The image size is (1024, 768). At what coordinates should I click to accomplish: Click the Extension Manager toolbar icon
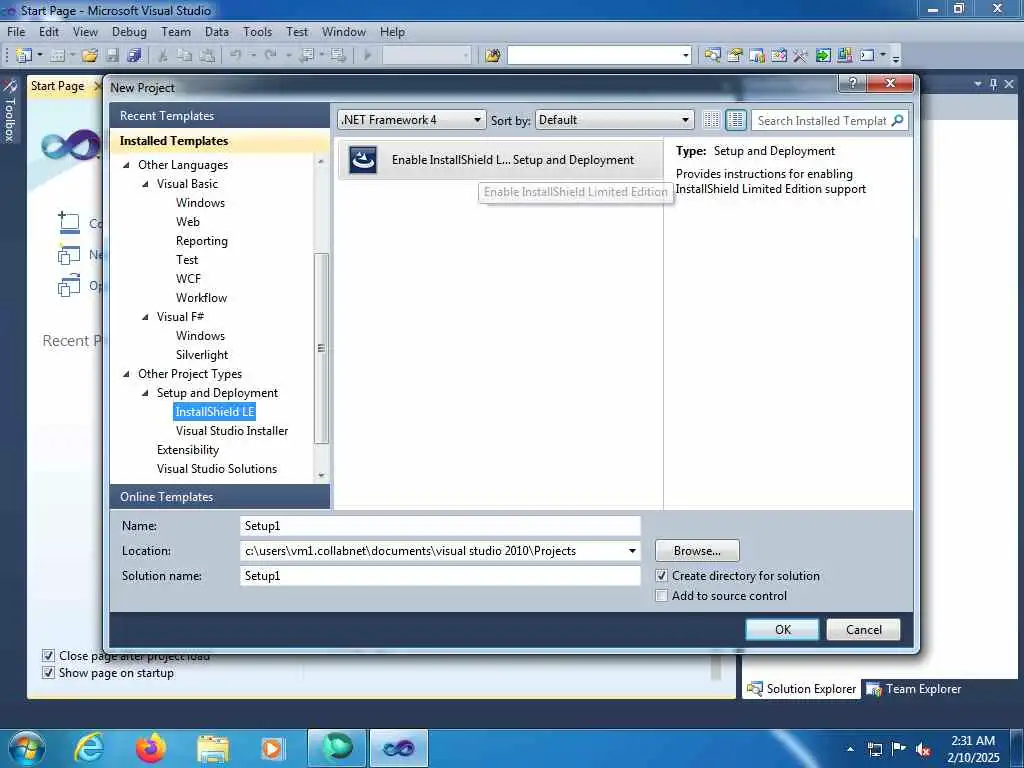844,56
